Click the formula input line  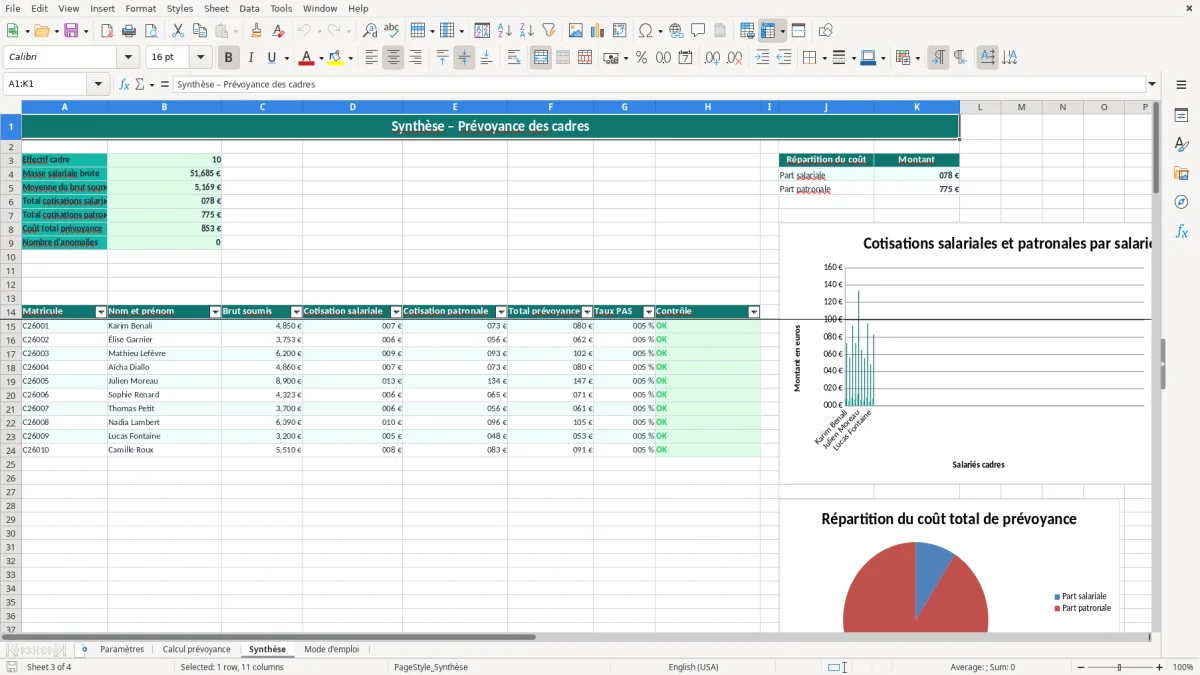click(x=659, y=84)
